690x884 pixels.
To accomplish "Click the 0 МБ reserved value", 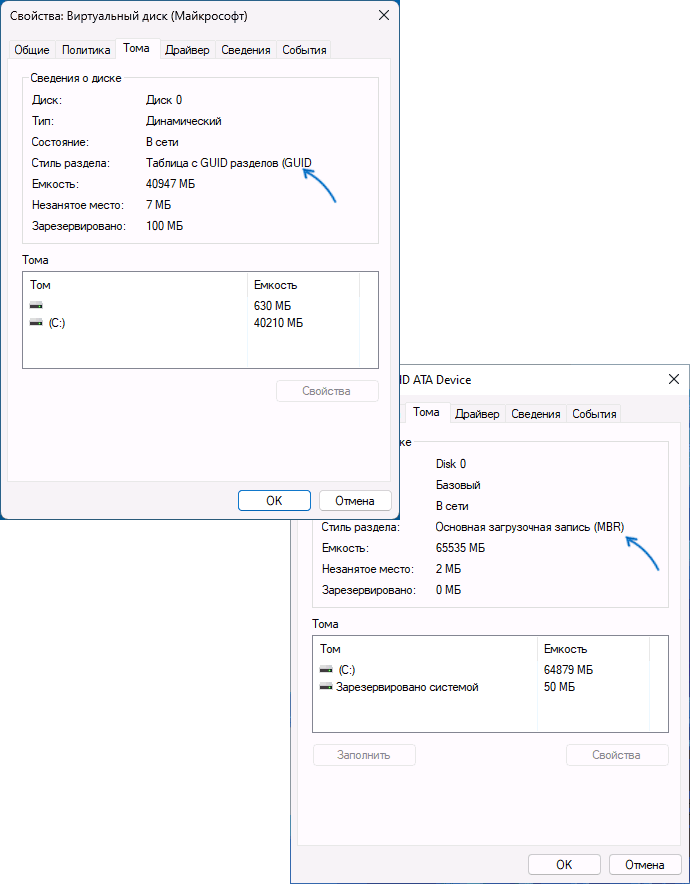I will [449, 590].
